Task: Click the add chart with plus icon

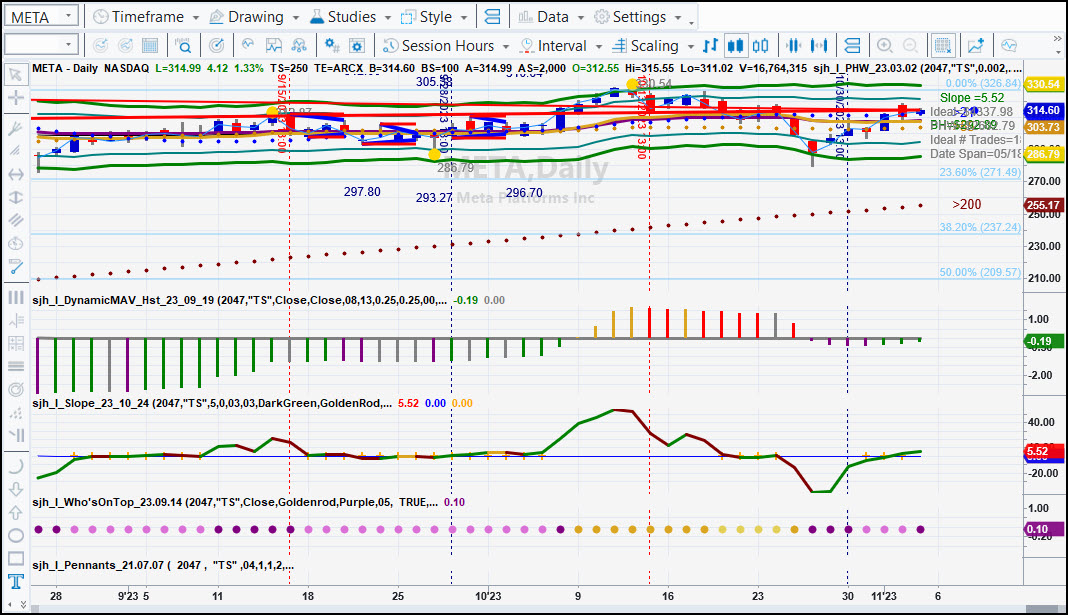Action: (x=976, y=46)
